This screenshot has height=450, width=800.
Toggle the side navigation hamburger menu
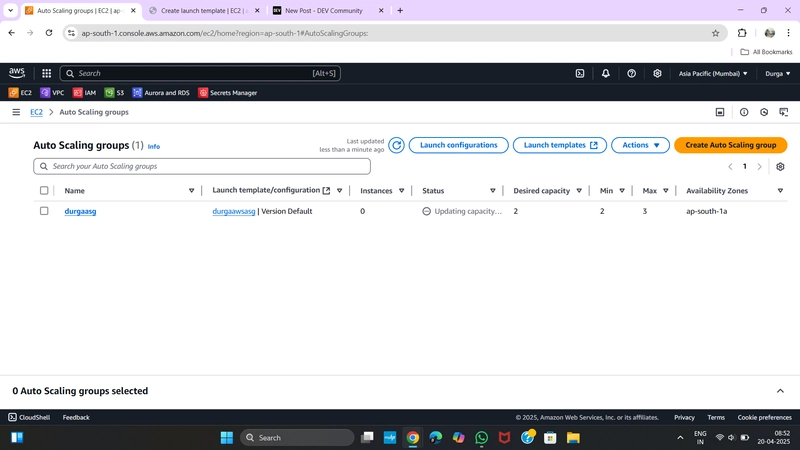pos(16,112)
